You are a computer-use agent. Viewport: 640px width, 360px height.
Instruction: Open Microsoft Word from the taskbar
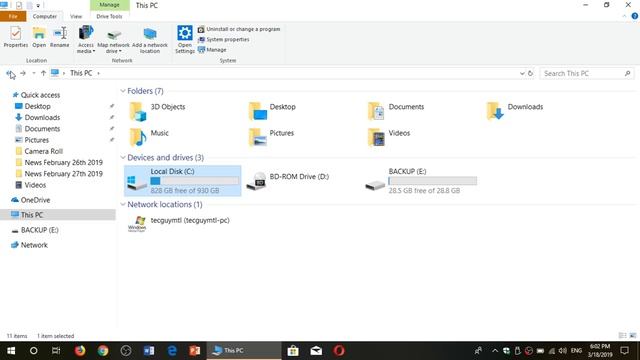149,351
